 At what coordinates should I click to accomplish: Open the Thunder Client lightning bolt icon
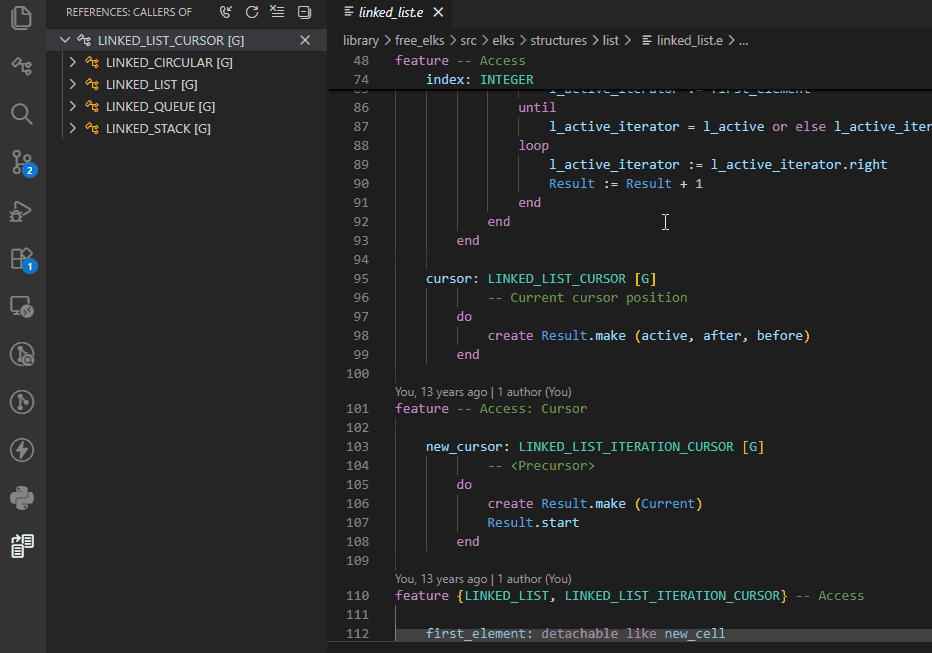[22, 450]
